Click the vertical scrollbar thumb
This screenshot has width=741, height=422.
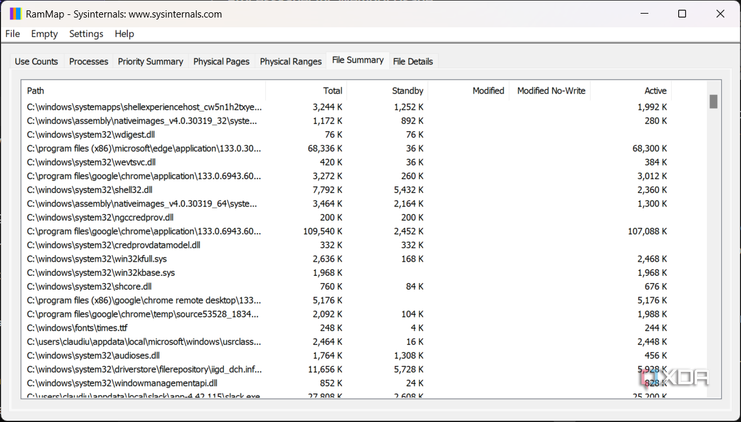coord(714,102)
